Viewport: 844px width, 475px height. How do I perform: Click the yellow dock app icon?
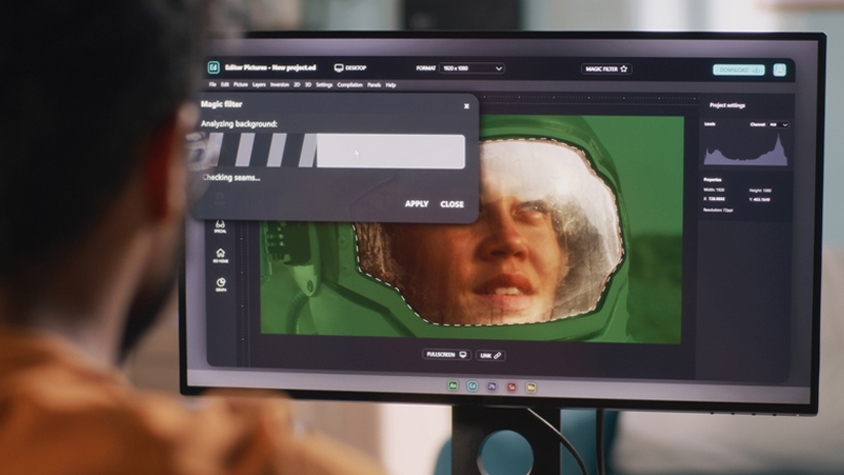[x=531, y=387]
